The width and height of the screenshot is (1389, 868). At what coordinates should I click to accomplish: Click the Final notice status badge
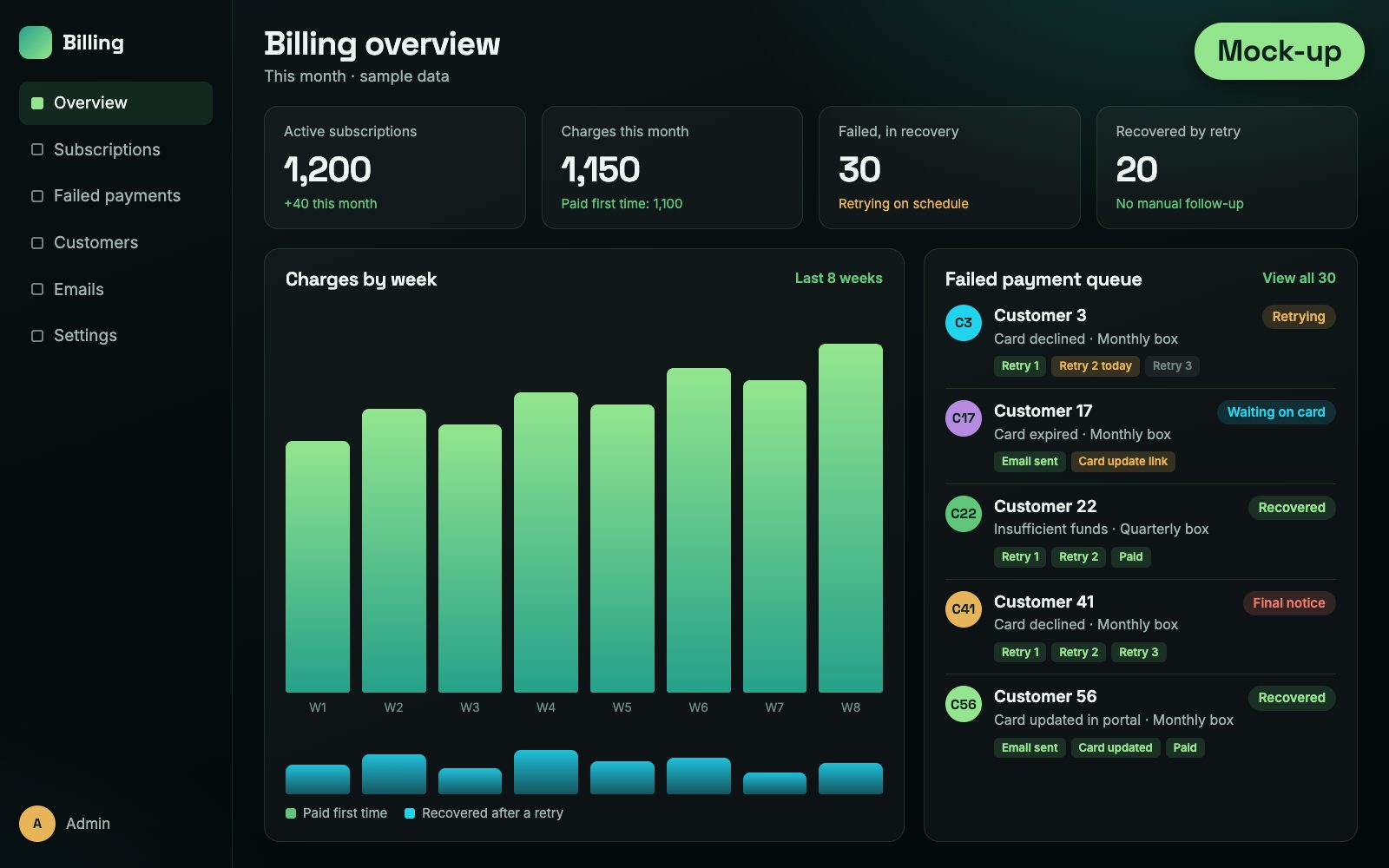pos(1289,603)
